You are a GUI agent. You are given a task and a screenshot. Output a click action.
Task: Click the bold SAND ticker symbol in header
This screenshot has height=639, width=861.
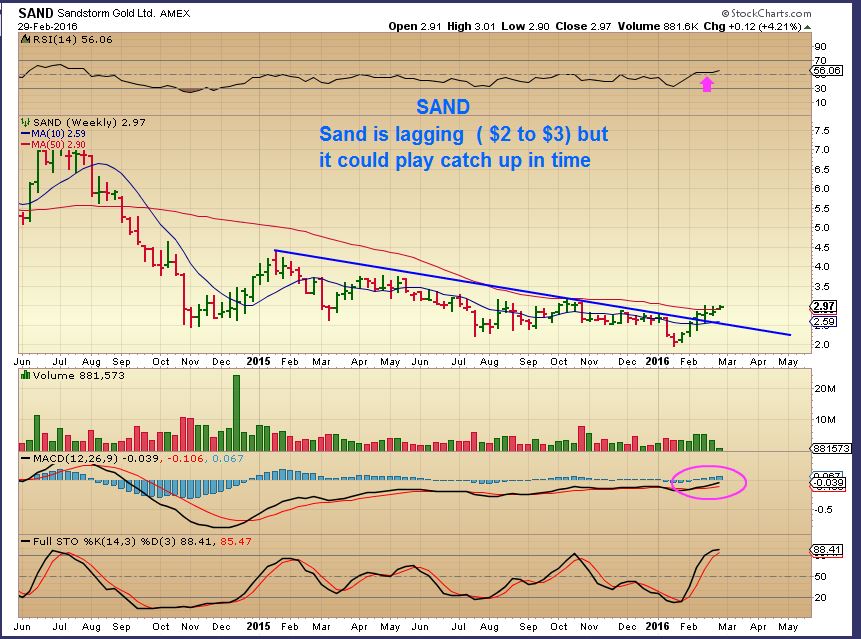[36, 13]
